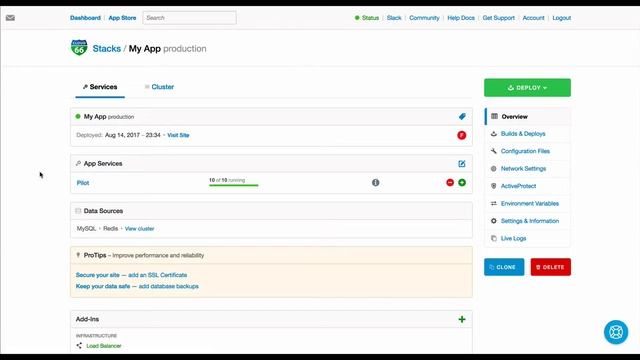
Task: Click the Overview table icon
Action: tap(494, 116)
